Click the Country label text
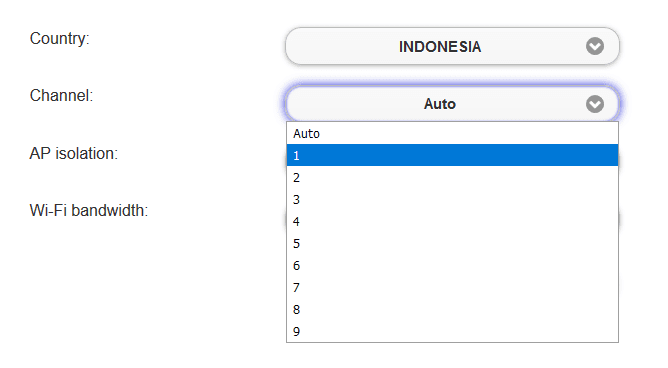 tap(60, 39)
